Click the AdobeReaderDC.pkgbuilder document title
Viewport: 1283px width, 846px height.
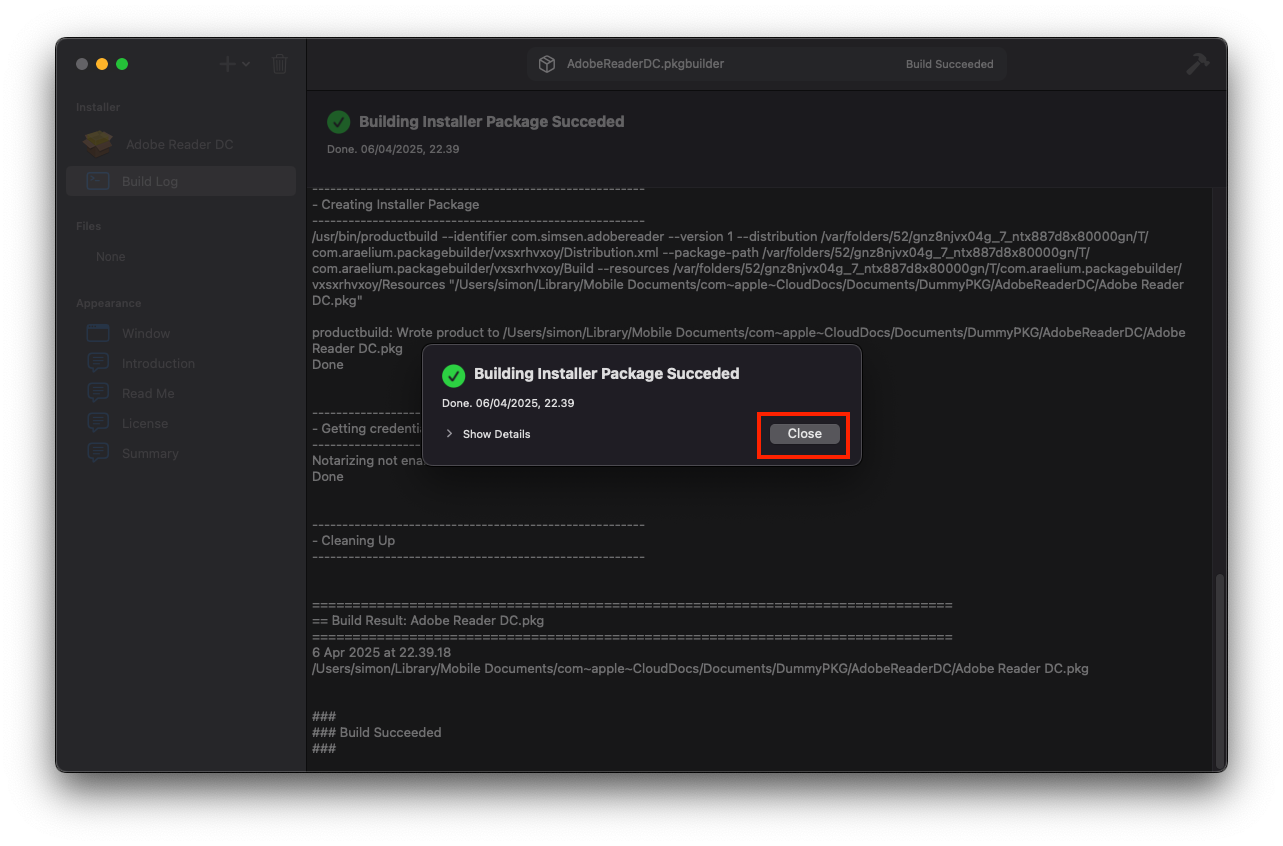click(x=645, y=64)
